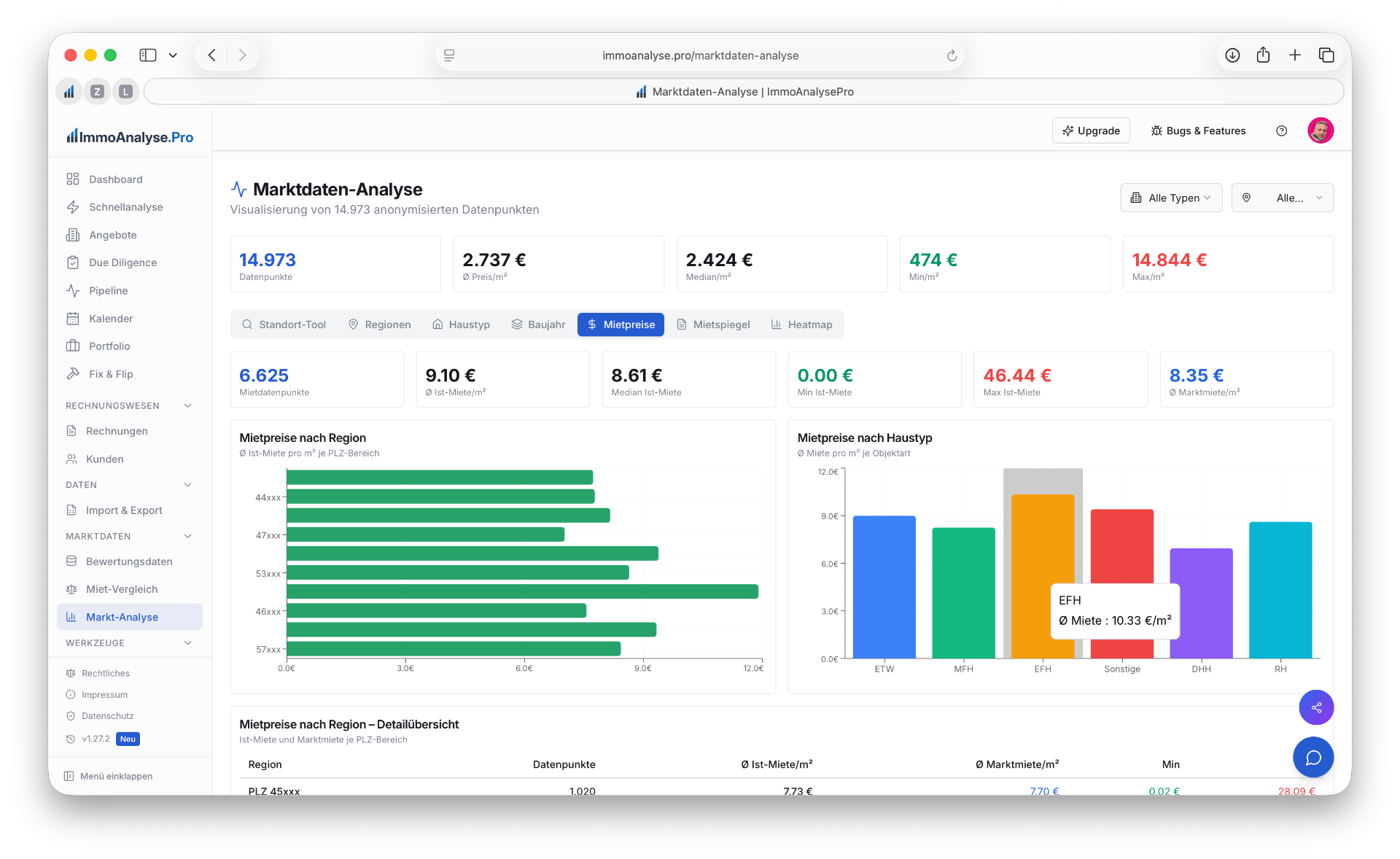
Task: Open Safari sidebar dropdown chevron
Action: 173,55
